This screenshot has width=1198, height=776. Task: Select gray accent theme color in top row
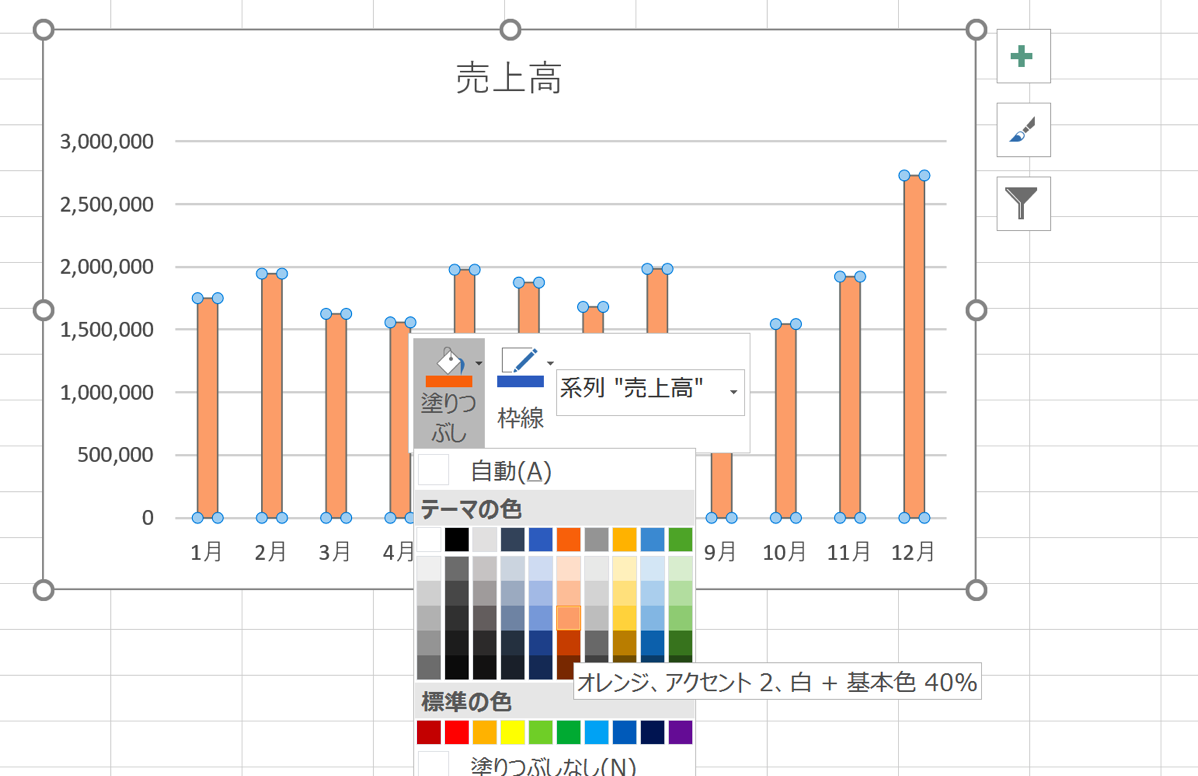(x=597, y=539)
